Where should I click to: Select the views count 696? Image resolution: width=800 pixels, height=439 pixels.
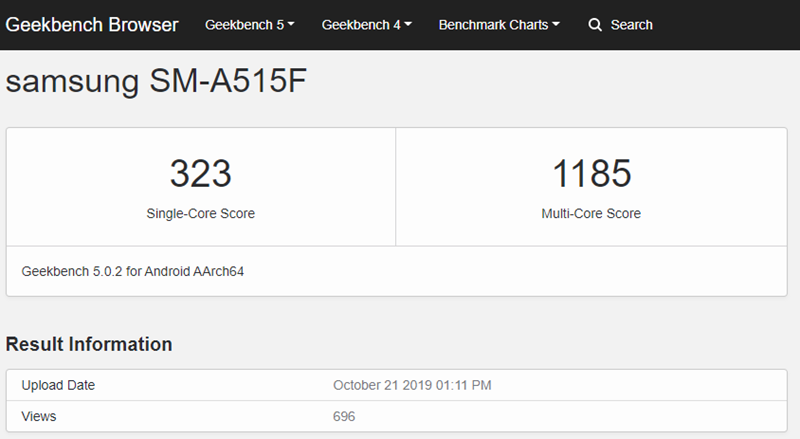(344, 416)
